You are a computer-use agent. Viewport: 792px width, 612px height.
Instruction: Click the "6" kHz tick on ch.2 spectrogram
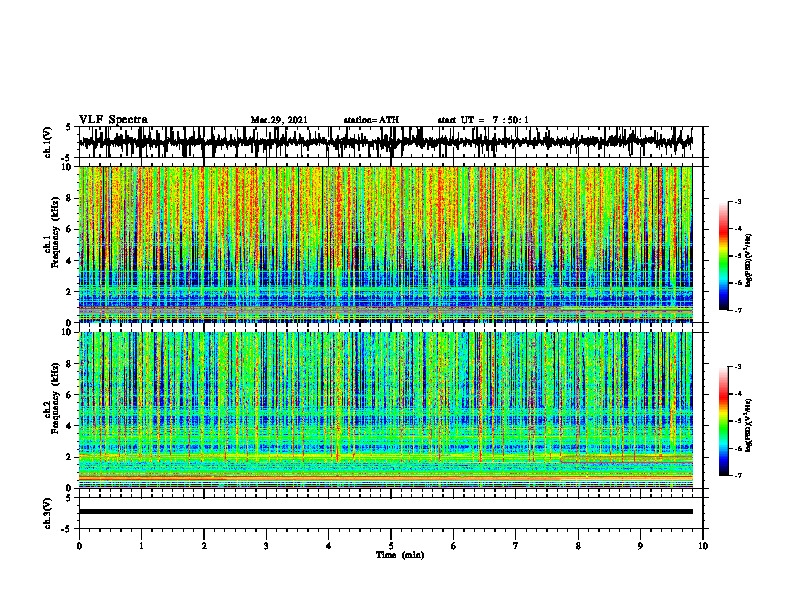[70, 395]
